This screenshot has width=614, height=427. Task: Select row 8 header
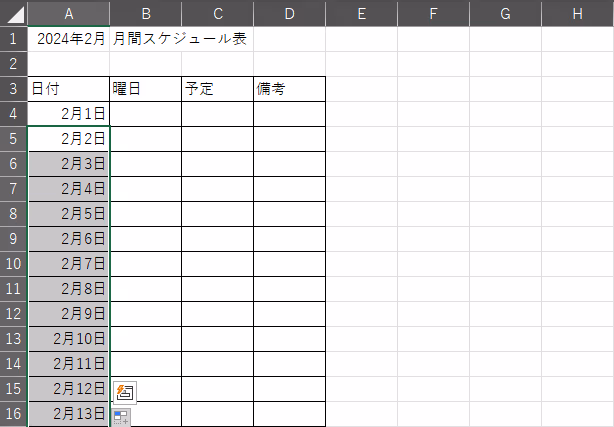(13, 214)
